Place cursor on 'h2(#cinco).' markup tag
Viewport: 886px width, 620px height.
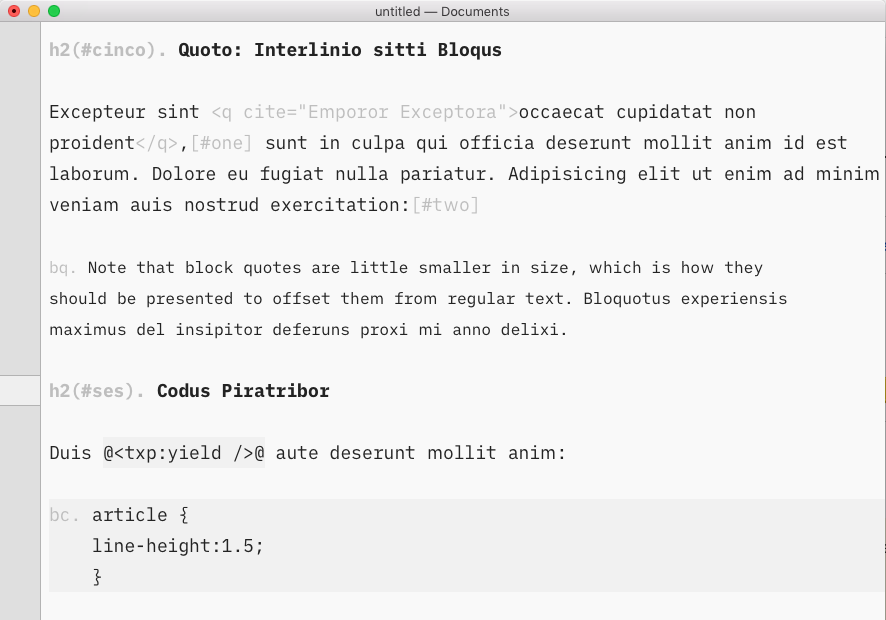(108, 49)
